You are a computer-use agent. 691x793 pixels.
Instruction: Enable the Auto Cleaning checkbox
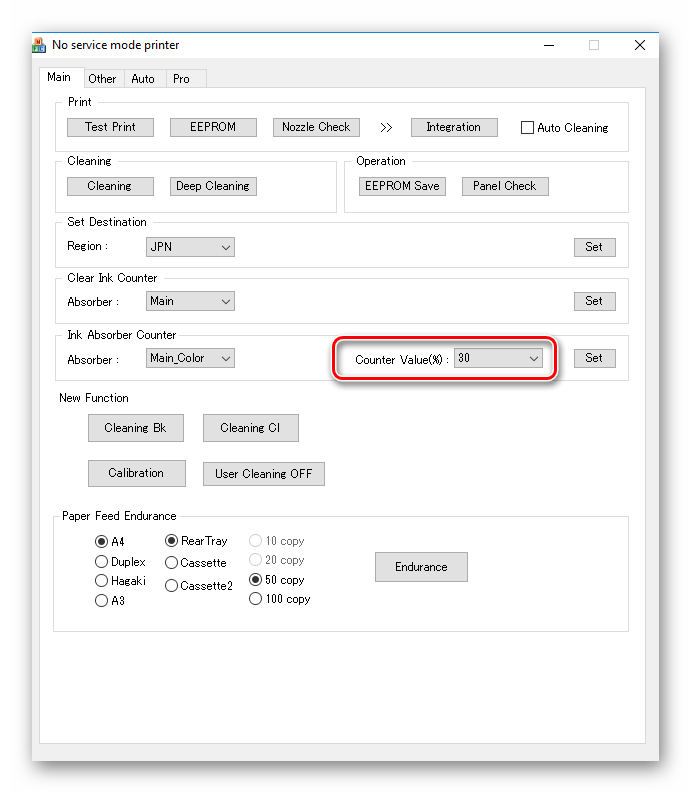pyautogui.click(x=528, y=128)
